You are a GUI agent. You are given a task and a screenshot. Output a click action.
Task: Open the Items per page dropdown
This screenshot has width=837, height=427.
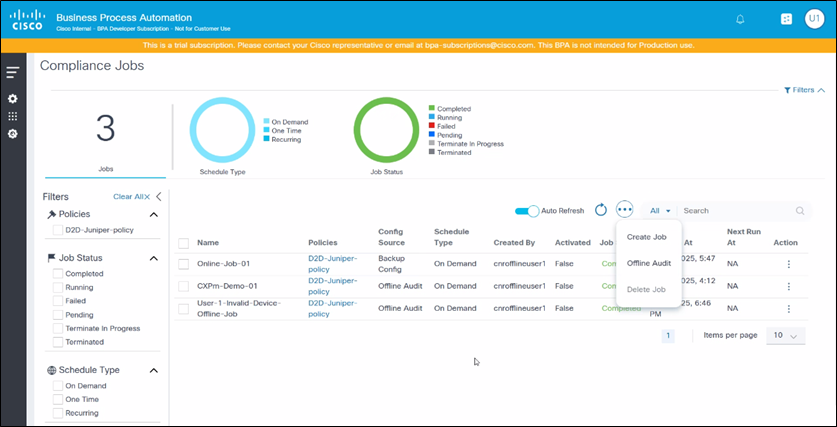[x=786, y=336]
